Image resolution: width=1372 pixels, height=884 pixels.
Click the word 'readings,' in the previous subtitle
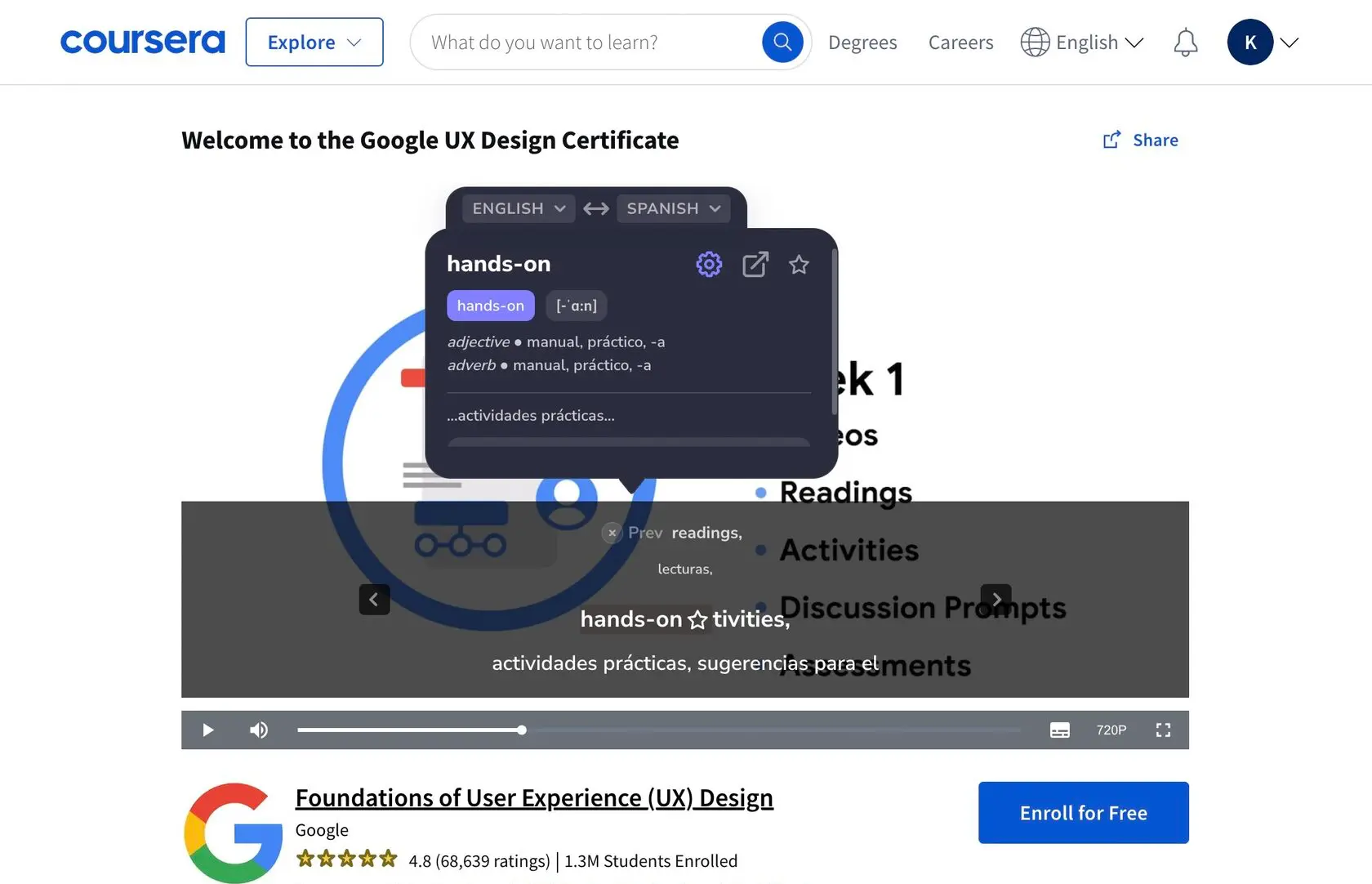coord(707,533)
